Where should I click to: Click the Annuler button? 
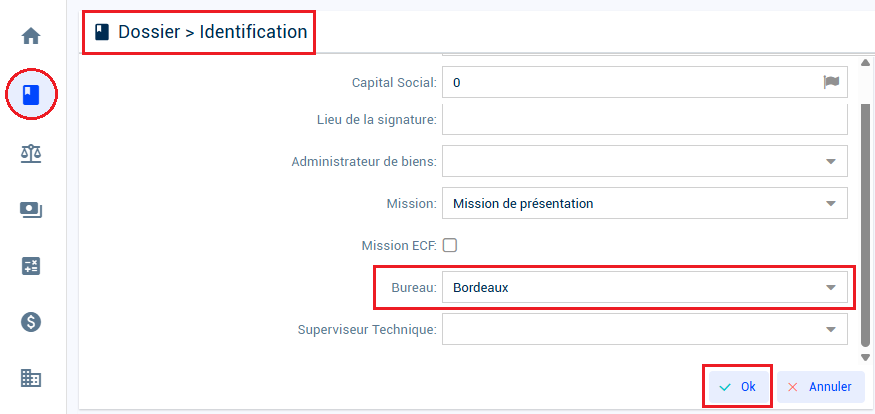[x=821, y=387]
